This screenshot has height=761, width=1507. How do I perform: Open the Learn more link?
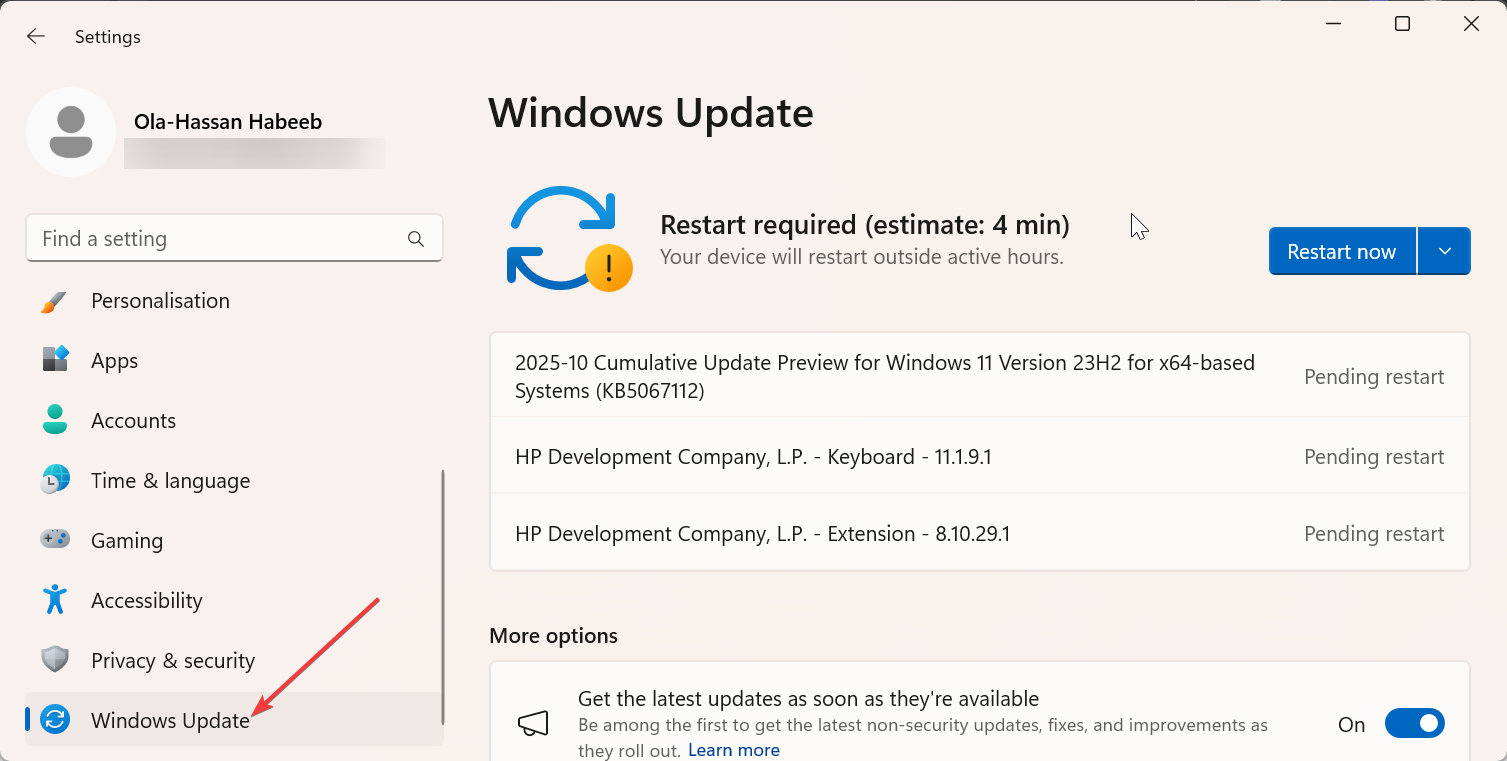click(x=733, y=750)
